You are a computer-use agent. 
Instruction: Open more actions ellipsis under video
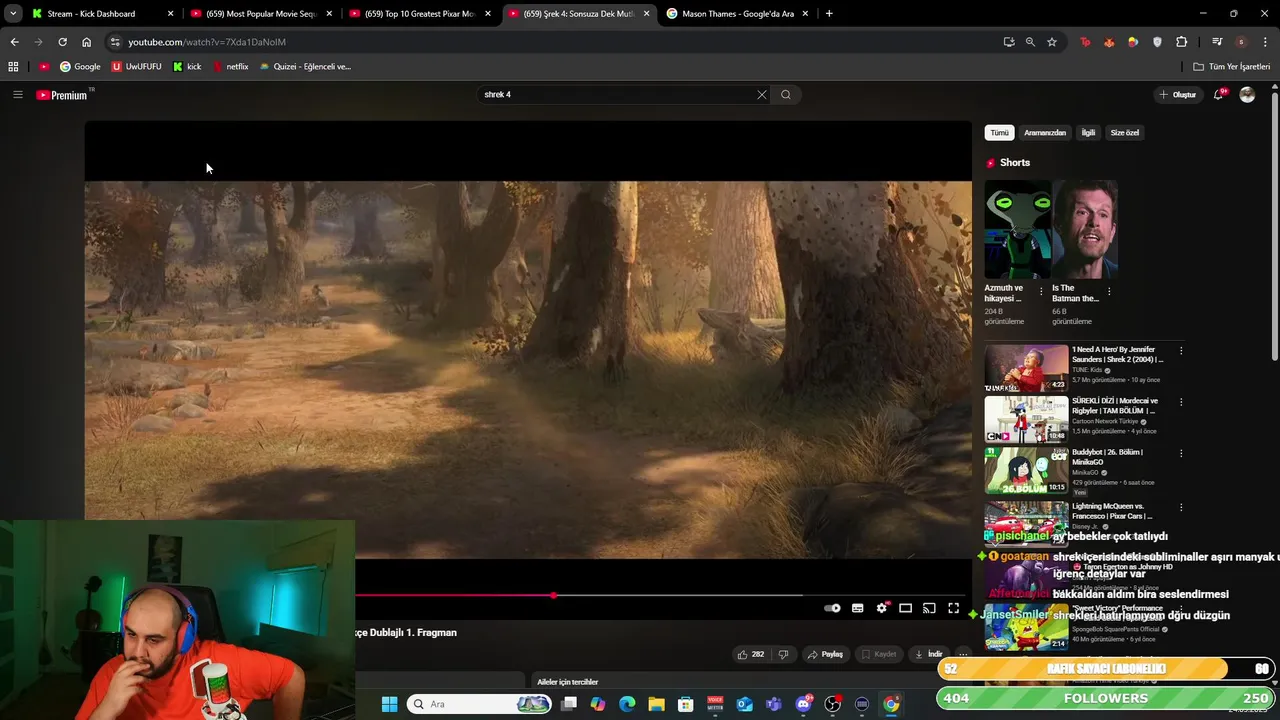coord(963,654)
